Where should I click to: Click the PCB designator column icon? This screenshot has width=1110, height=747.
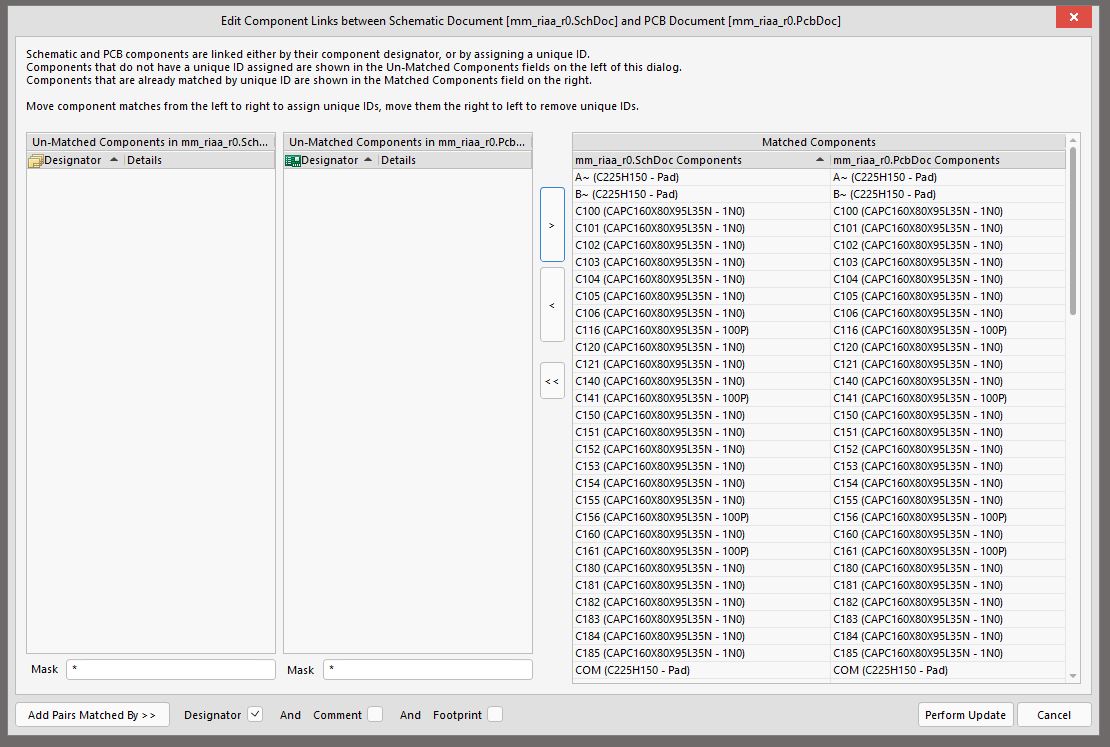click(292, 161)
